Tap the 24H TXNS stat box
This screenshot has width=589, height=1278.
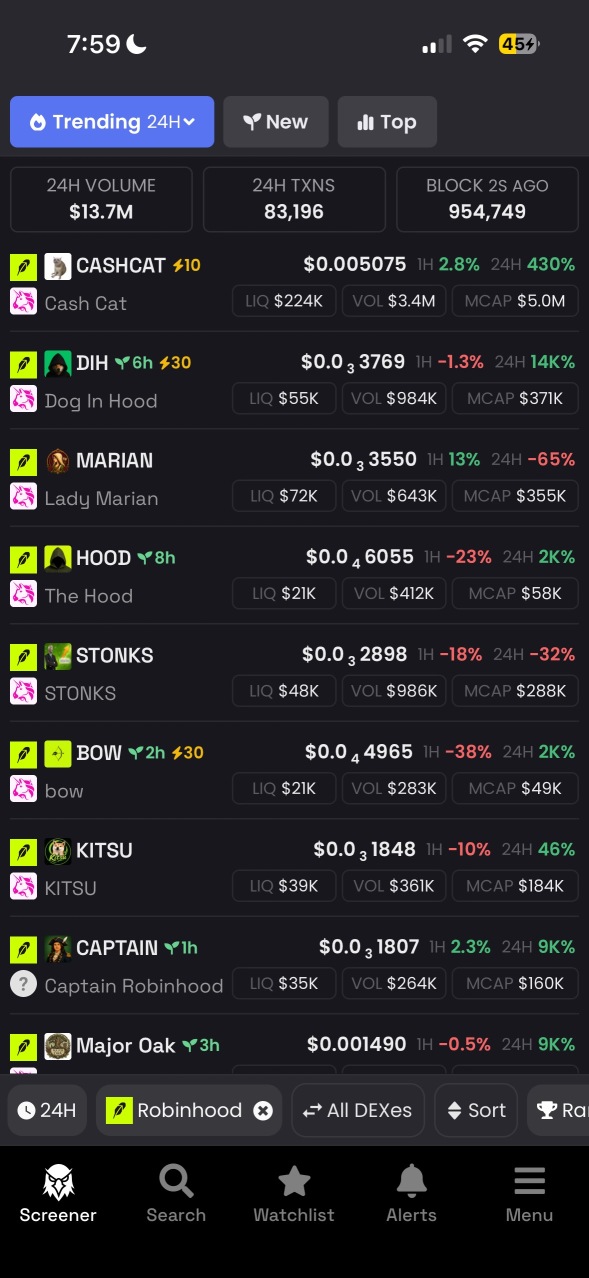(294, 199)
